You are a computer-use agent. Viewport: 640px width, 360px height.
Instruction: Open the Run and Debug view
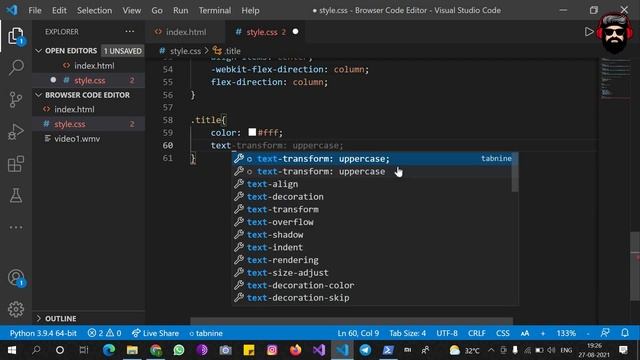(16, 131)
